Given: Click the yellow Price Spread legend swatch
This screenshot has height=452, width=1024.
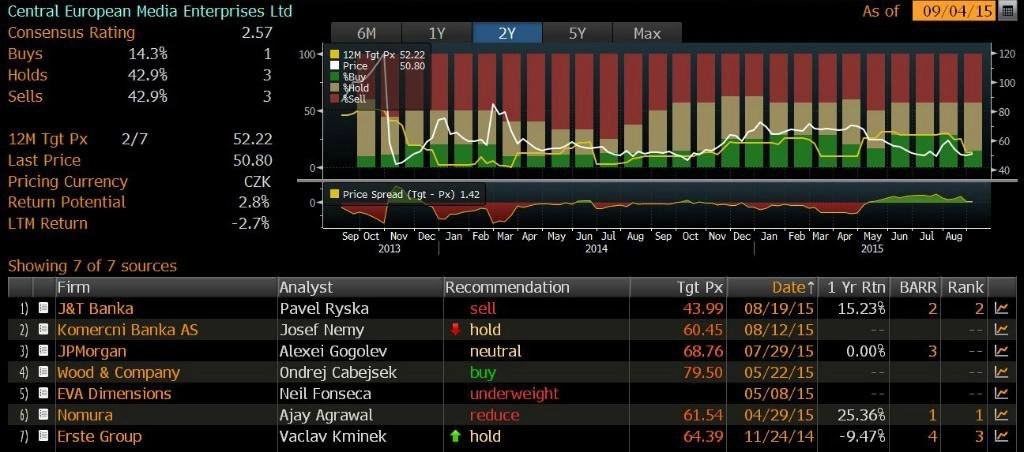Looking at the screenshot, I should click(335, 194).
